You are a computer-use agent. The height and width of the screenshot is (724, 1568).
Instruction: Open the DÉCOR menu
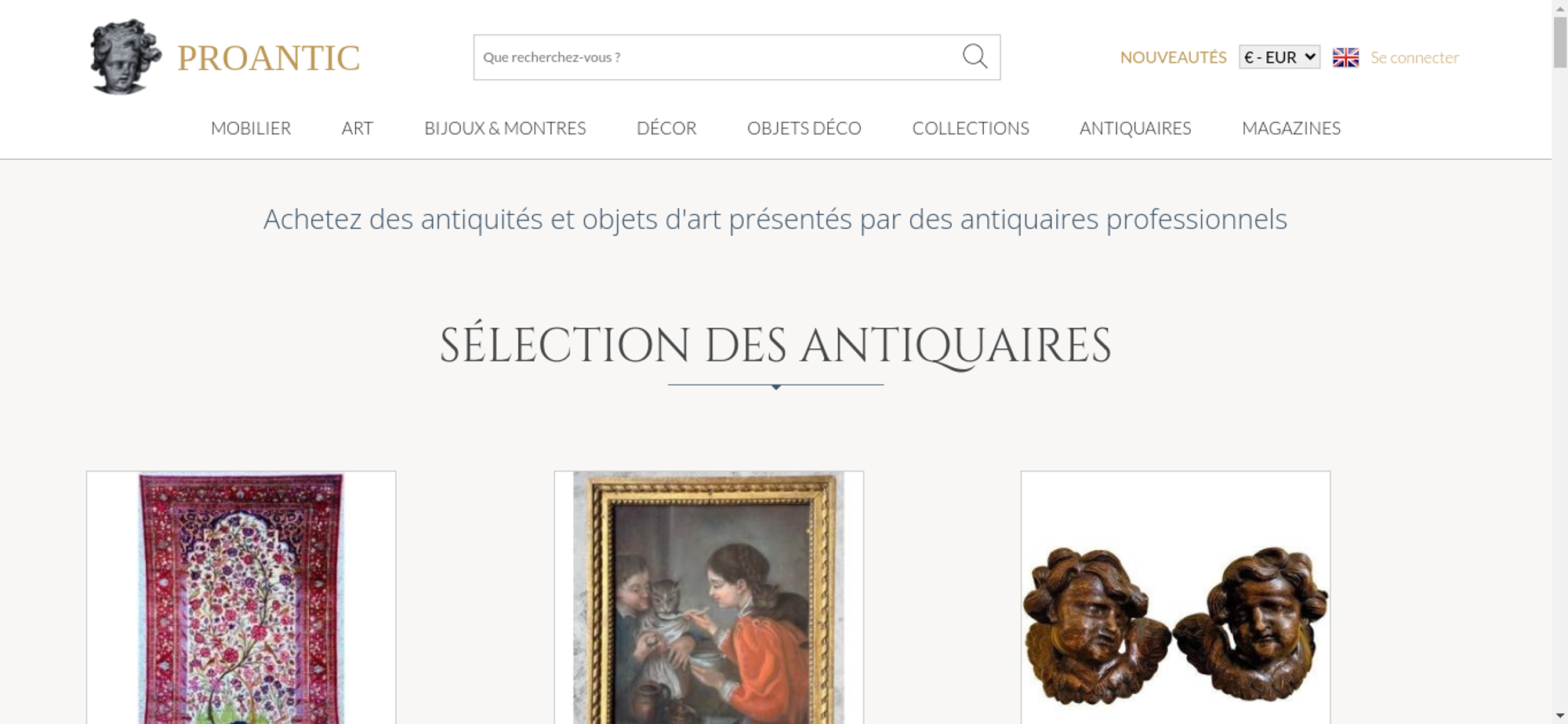point(666,128)
